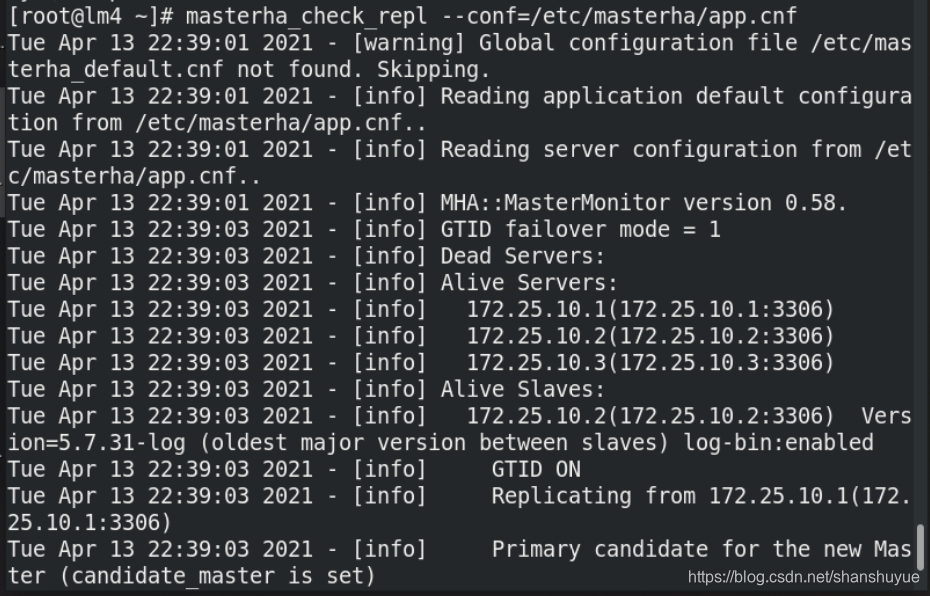Click 'Reading server configuration from' text
Image resolution: width=930 pixels, height=596 pixels.
coord(651,149)
